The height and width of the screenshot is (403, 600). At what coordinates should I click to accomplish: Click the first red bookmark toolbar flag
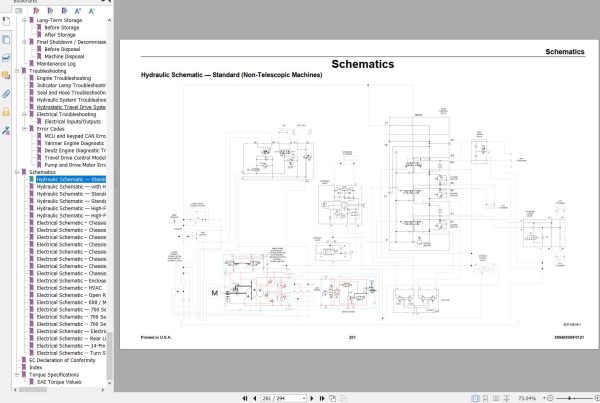tap(36, 11)
